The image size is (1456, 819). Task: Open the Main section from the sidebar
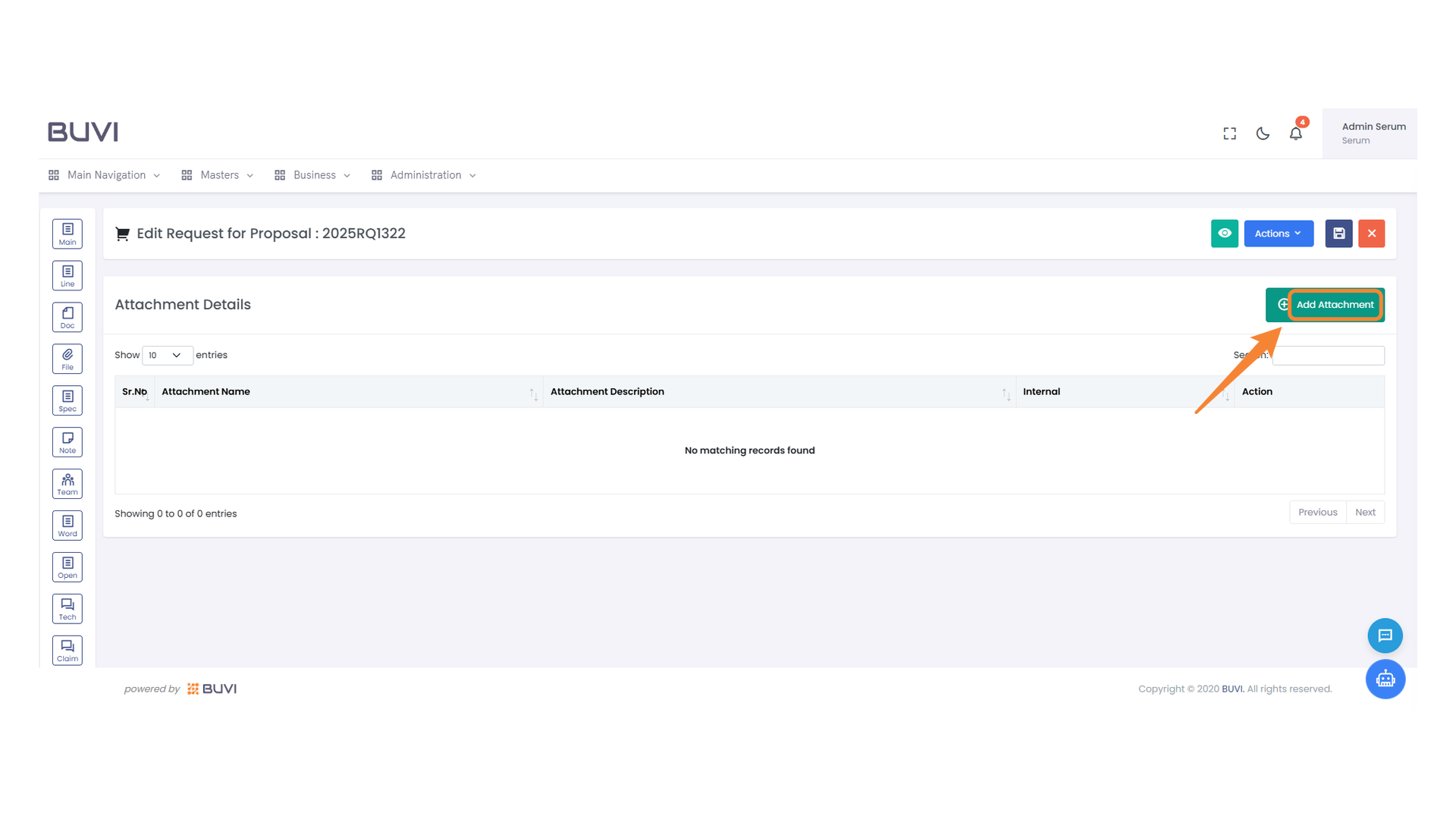pos(67,234)
